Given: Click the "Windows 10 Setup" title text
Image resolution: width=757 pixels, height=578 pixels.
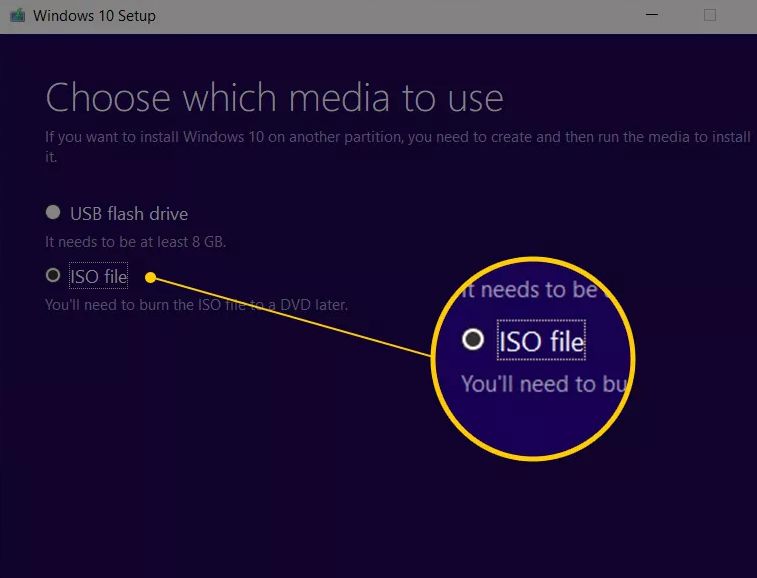Looking at the screenshot, I should [x=94, y=16].
